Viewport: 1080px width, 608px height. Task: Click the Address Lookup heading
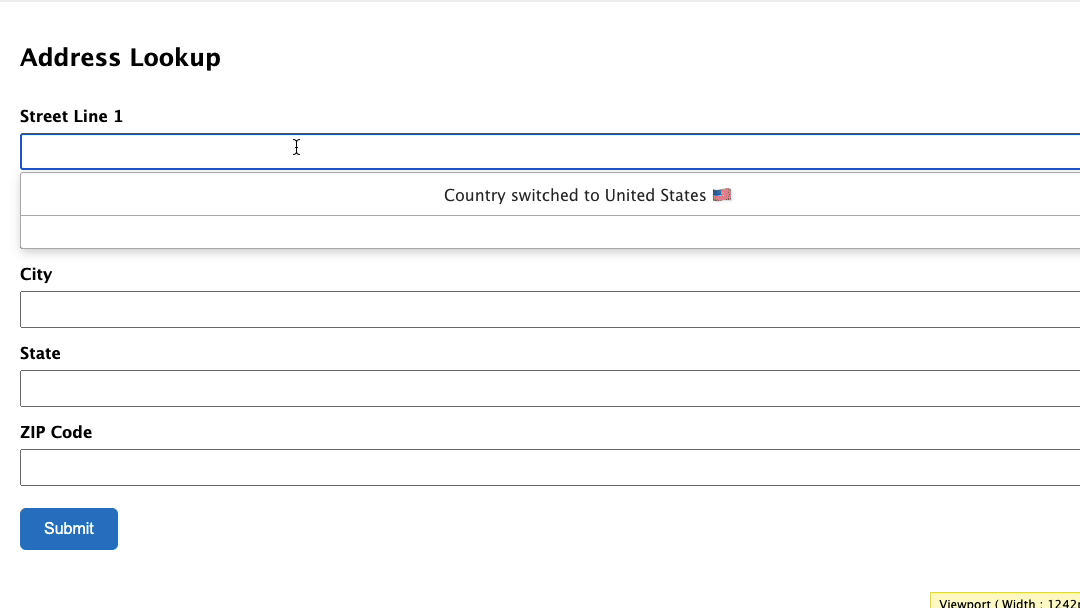(x=120, y=57)
